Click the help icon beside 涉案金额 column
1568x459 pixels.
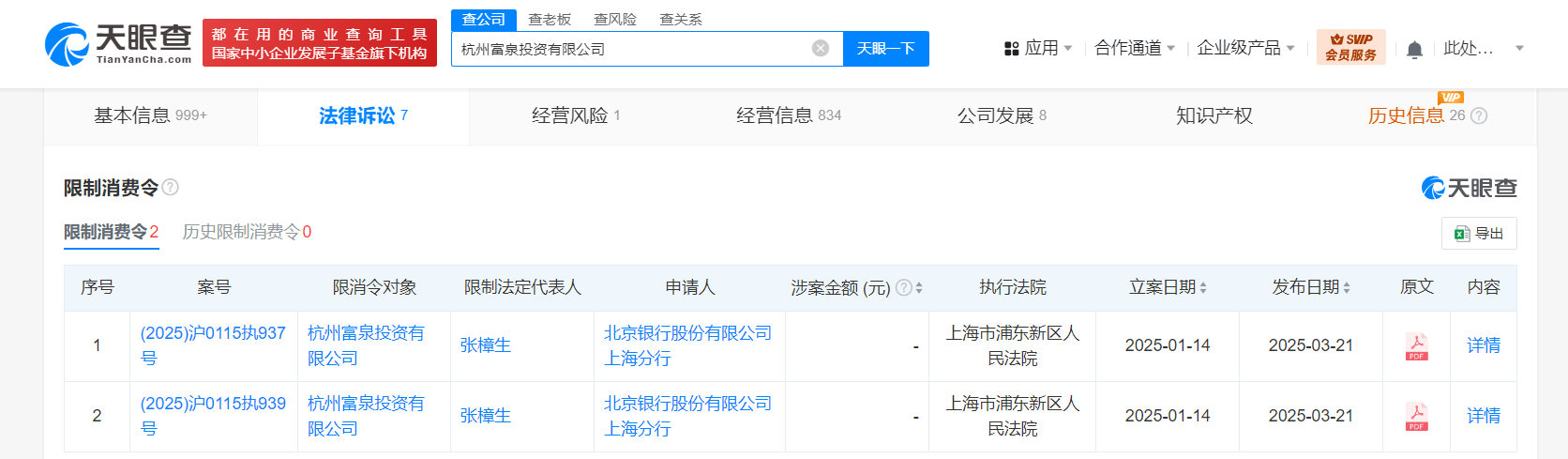pyautogui.click(x=903, y=287)
